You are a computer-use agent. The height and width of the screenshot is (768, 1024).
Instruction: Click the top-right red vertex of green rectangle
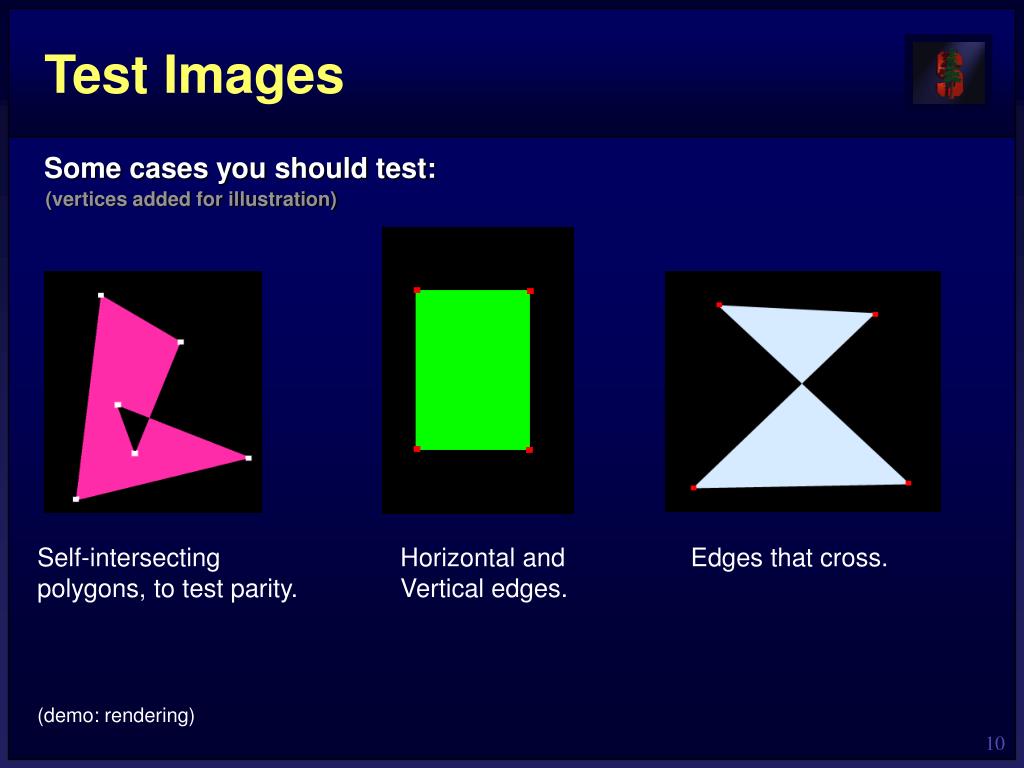(530, 291)
